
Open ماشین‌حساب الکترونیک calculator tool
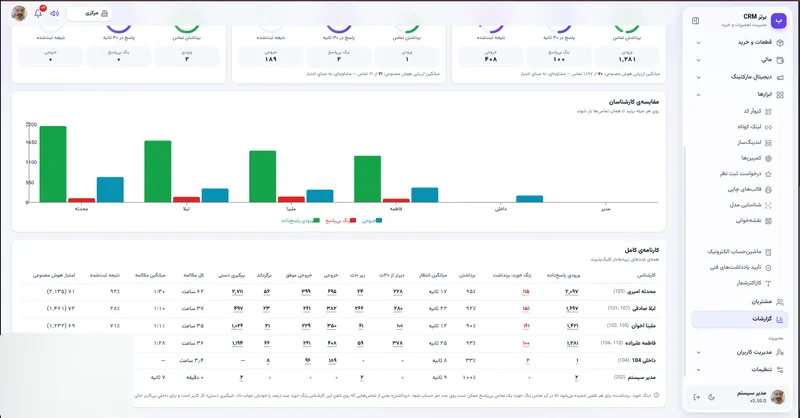point(739,252)
